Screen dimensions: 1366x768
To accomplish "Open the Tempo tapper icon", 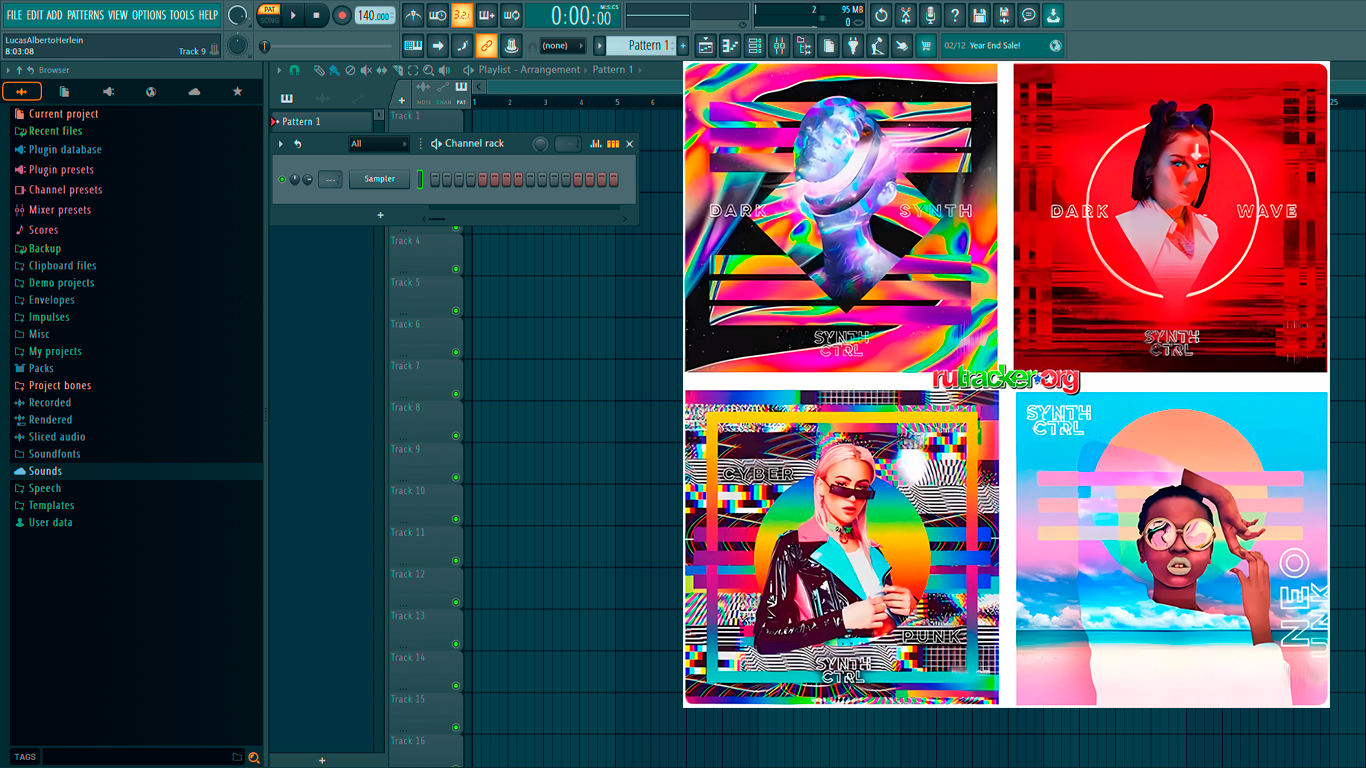I will (x=877, y=45).
